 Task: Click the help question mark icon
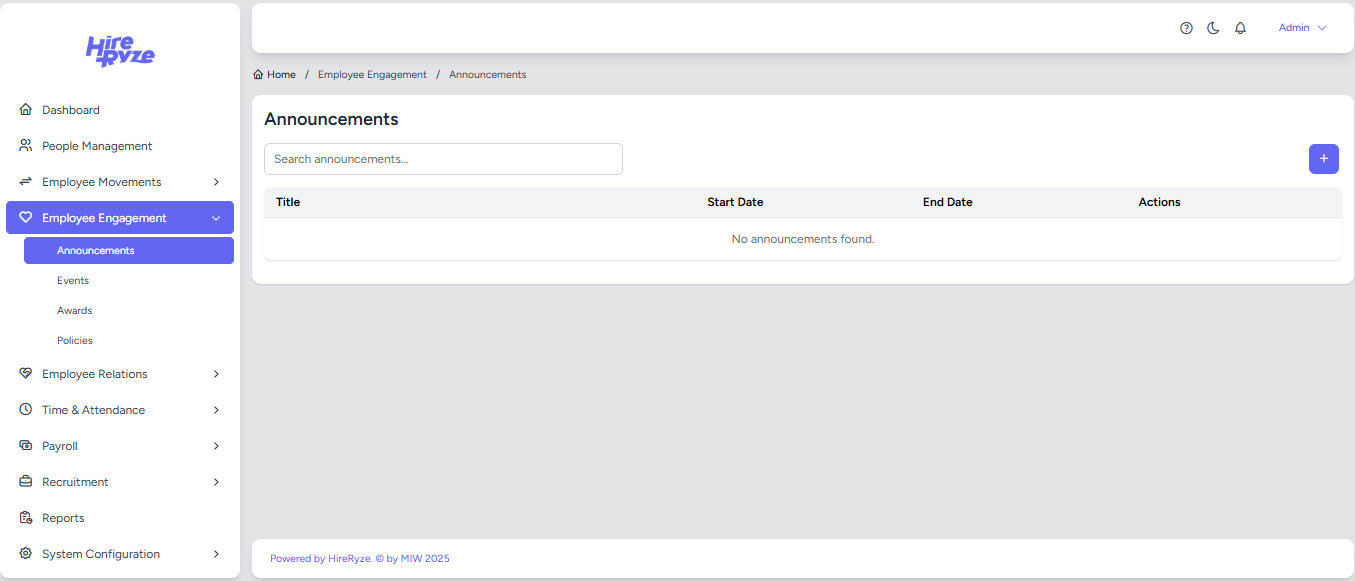(1186, 28)
